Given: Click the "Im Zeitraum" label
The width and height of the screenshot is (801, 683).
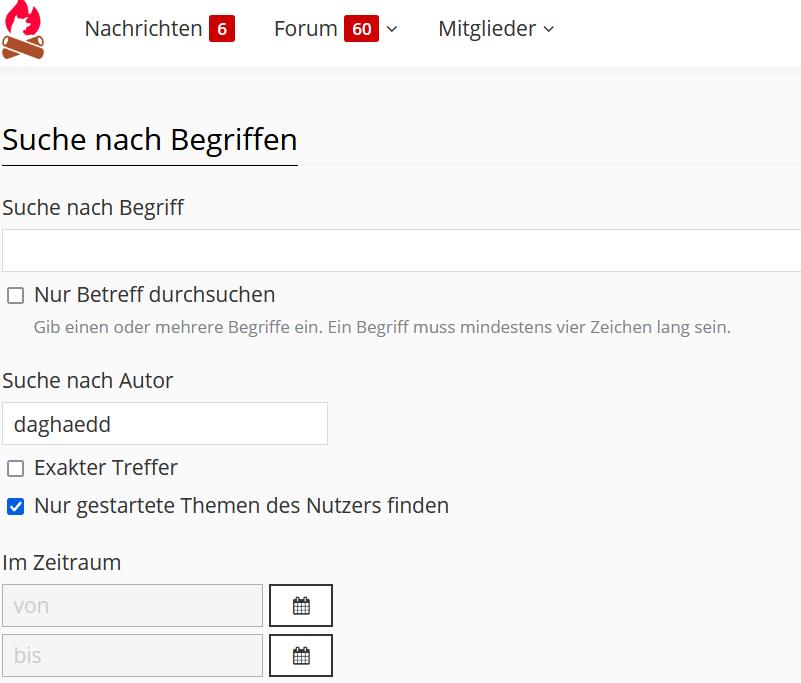Looking at the screenshot, I should pos(62,563).
